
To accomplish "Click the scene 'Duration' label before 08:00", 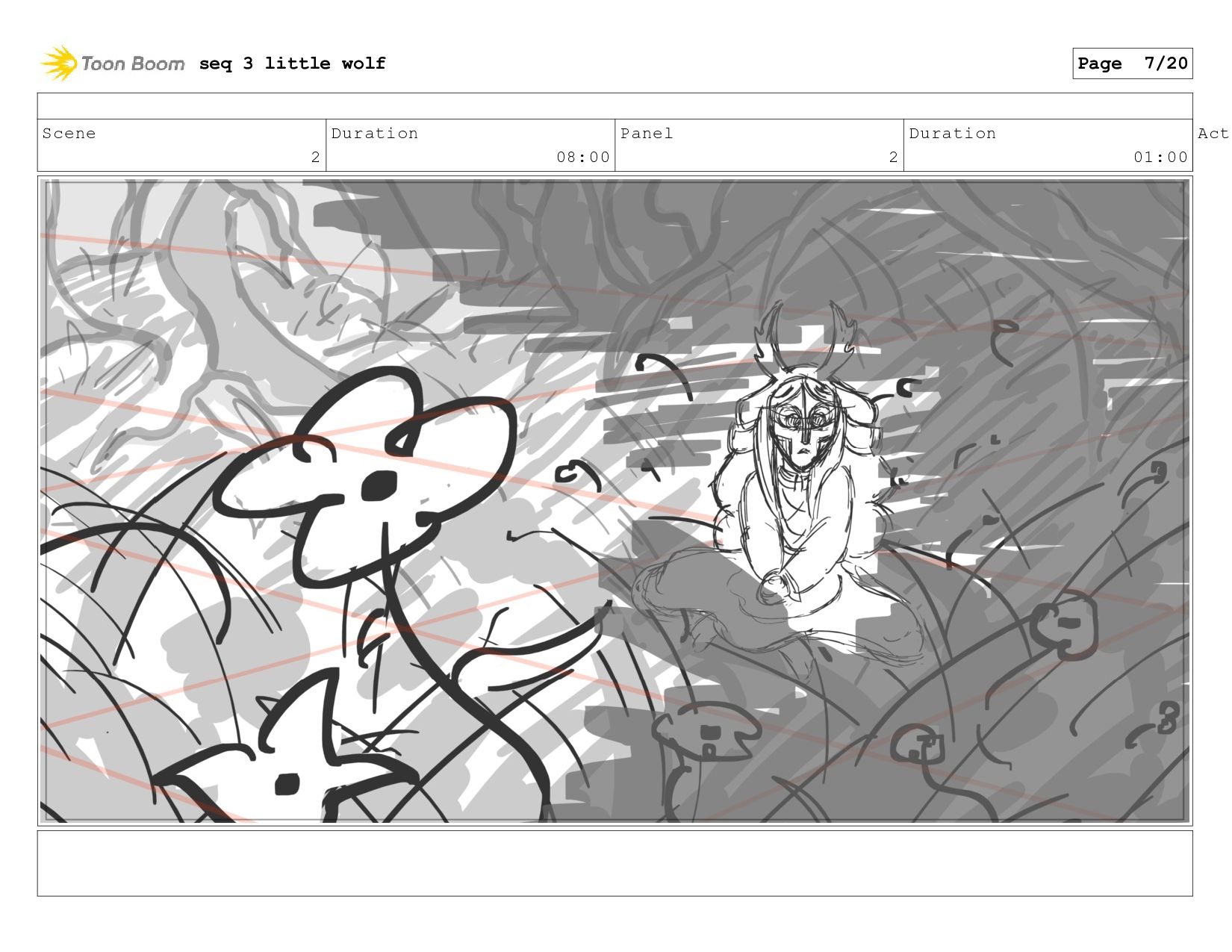I will pyautogui.click(x=374, y=134).
